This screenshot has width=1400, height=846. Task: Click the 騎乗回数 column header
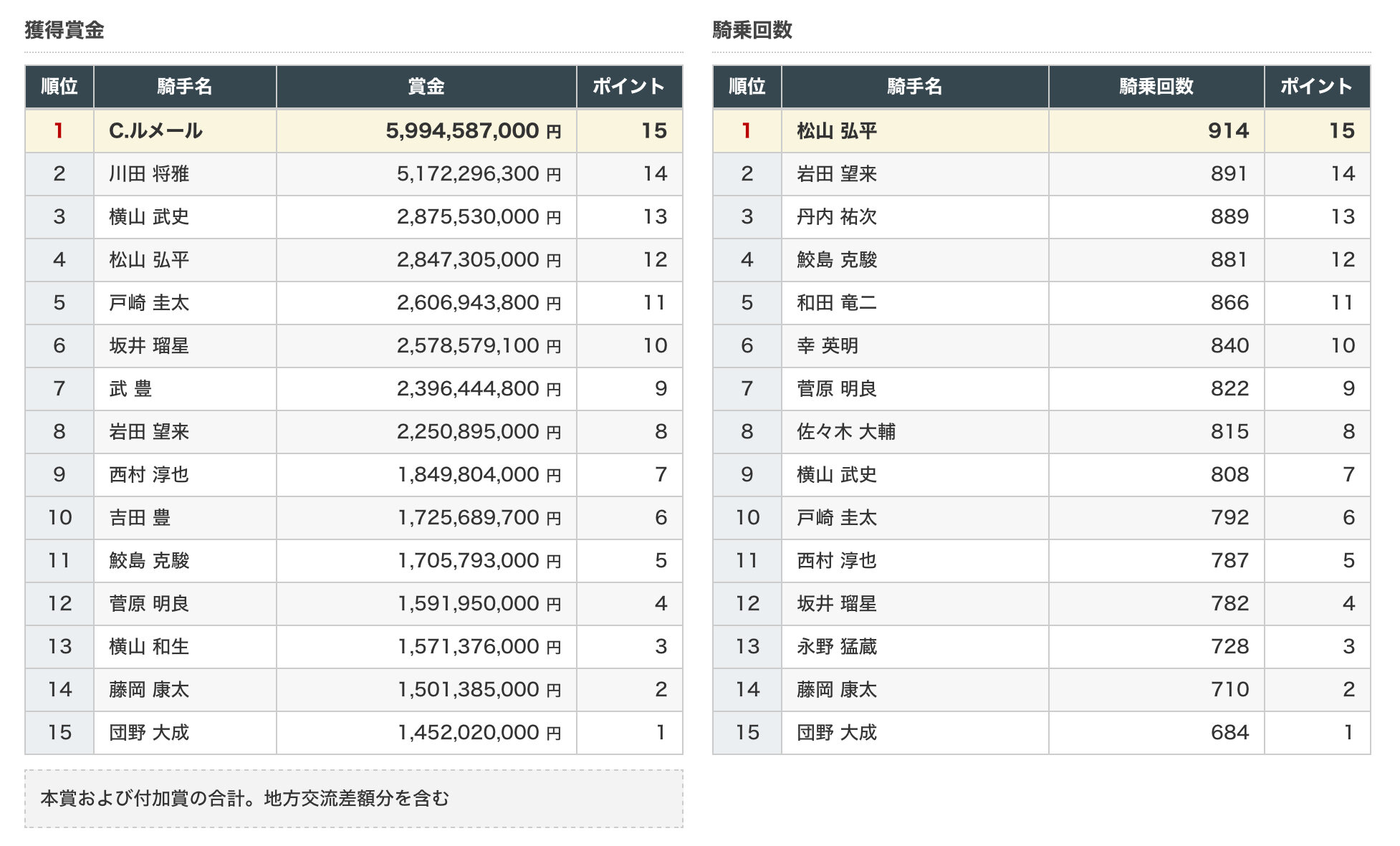(1156, 87)
